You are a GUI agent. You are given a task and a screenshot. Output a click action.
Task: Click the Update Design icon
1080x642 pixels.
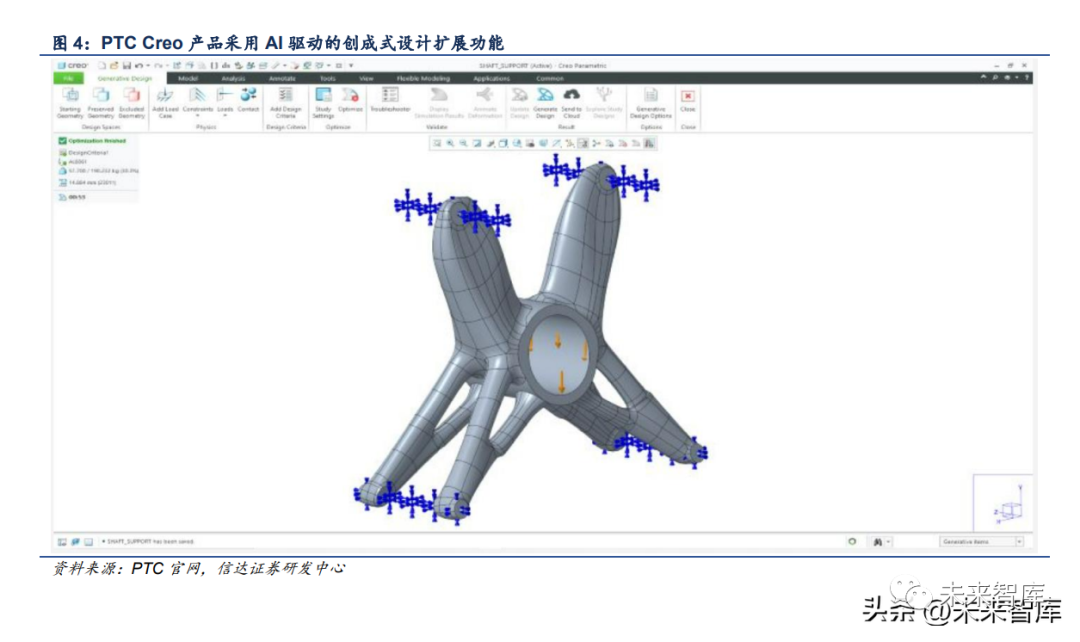(x=519, y=95)
